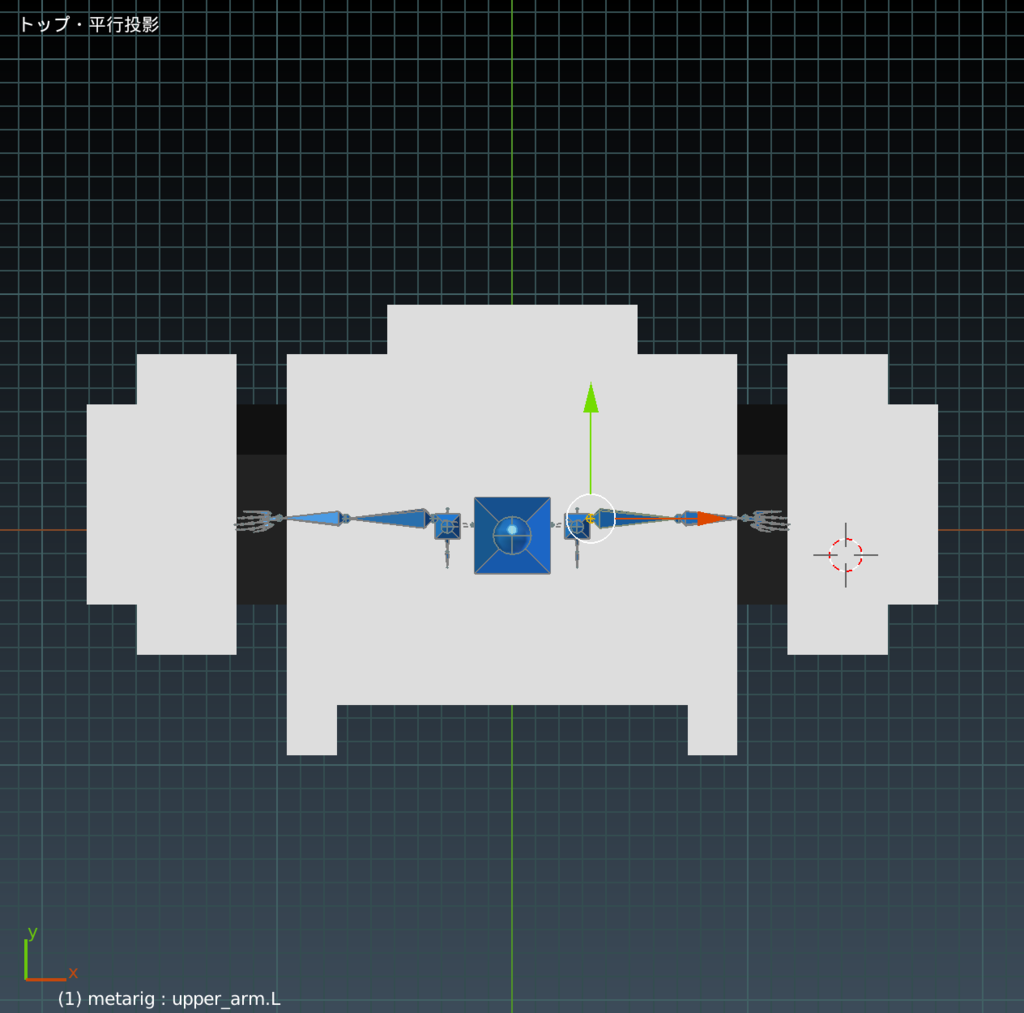Click the green Y-axis move gizmo arrow
The image size is (1024, 1013).
(x=590, y=398)
